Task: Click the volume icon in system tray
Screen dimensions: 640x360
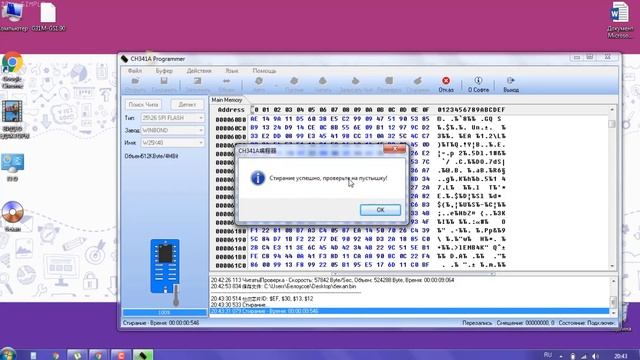Action: click(596, 356)
